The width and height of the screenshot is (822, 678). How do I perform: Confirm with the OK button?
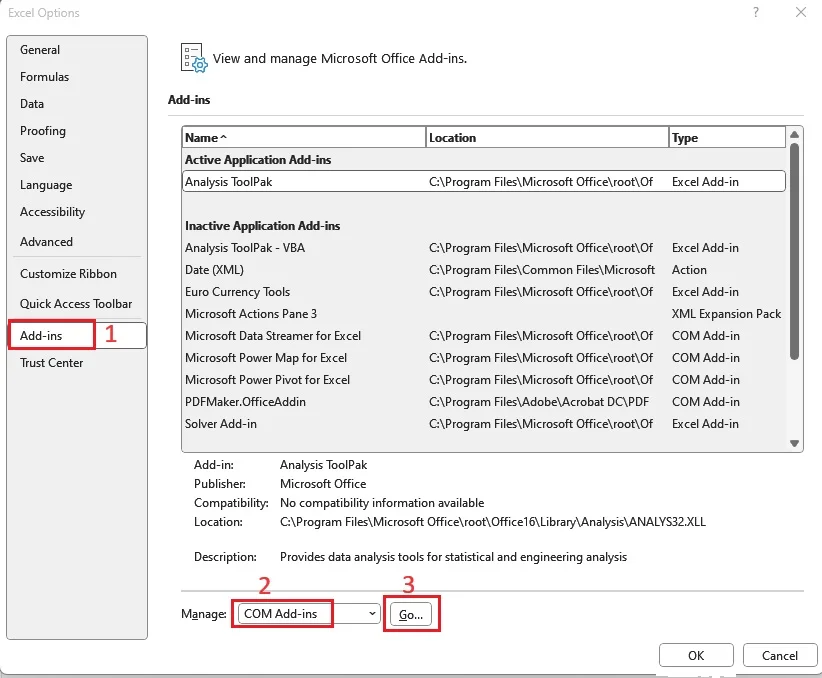click(x=696, y=656)
